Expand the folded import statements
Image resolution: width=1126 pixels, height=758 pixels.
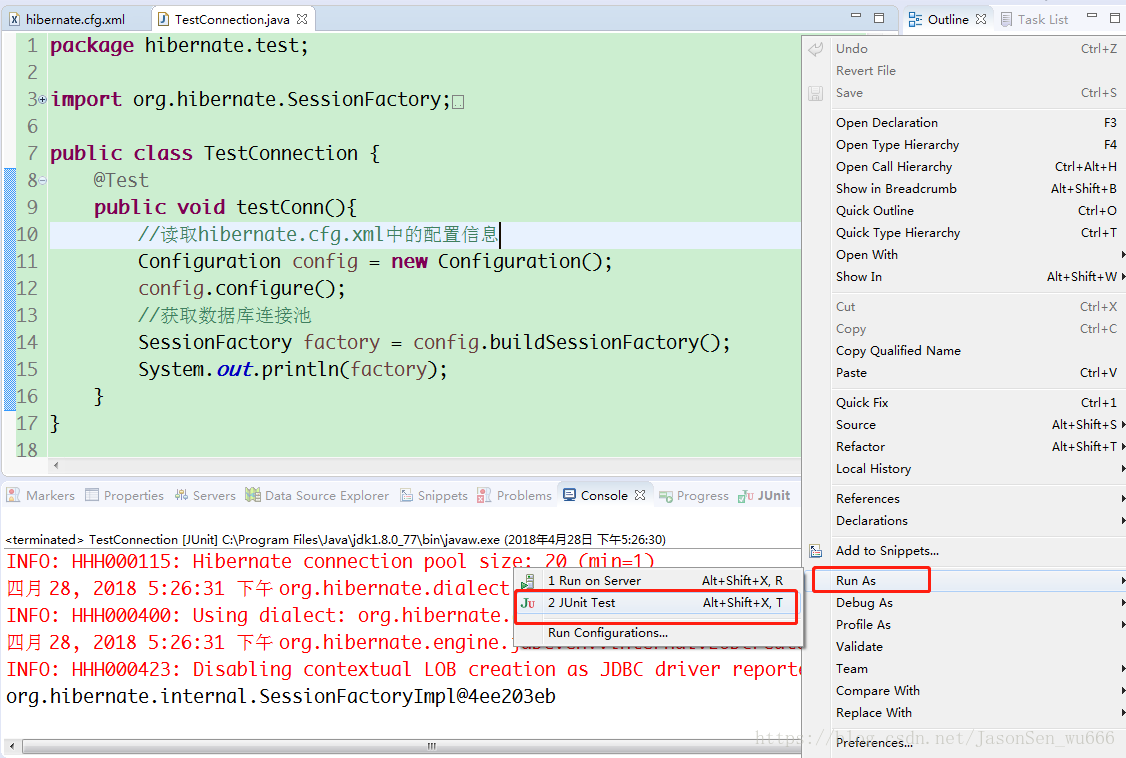coord(42,100)
